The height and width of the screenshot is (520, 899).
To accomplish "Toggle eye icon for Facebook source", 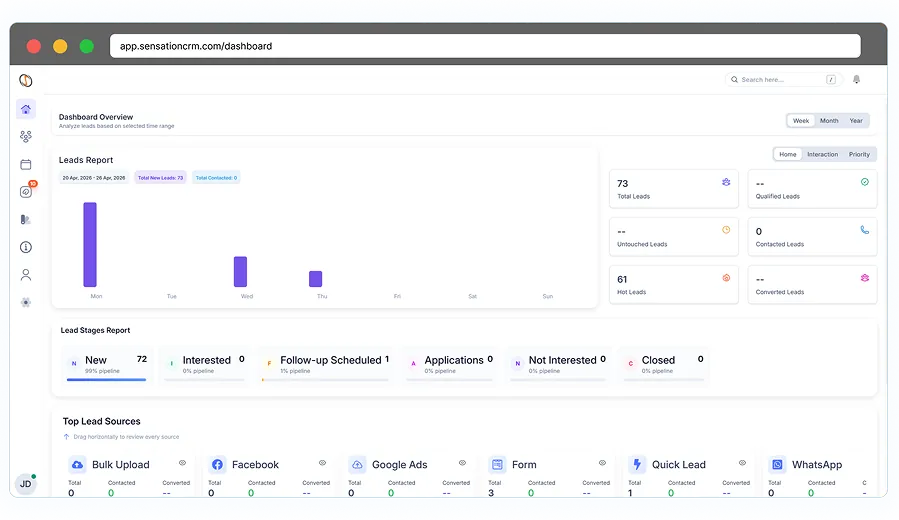I will click(x=322, y=463).
